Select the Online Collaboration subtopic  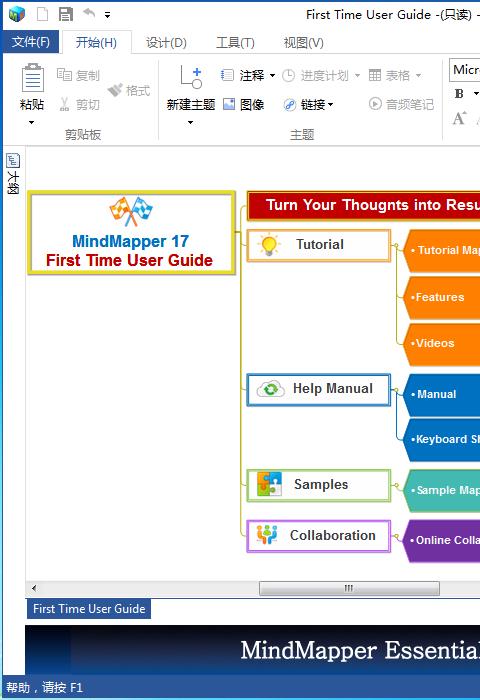click(443, 541)
